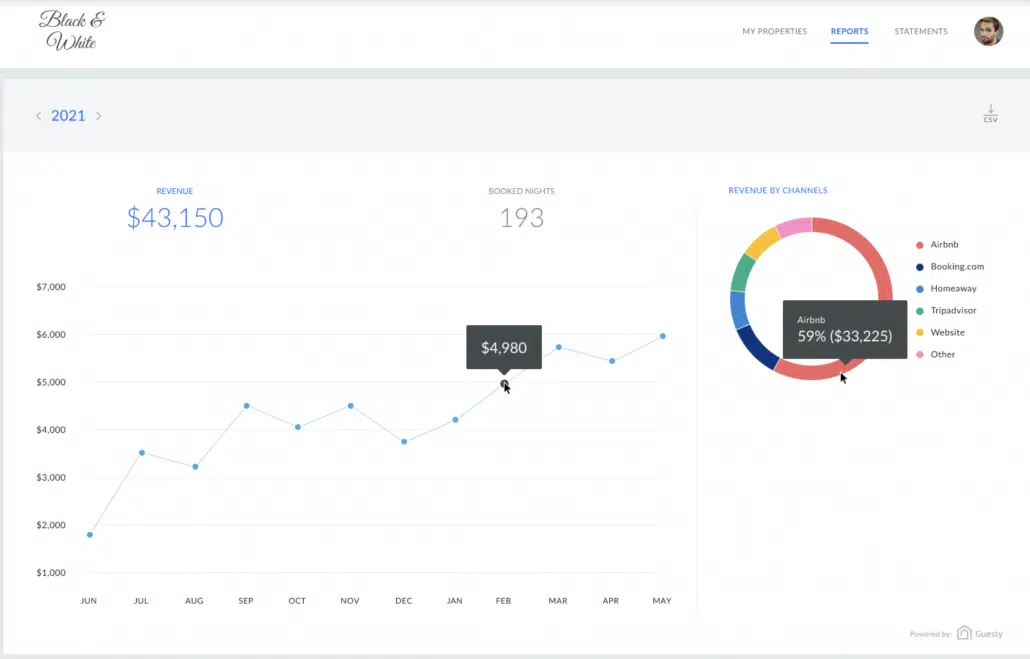Go to previous year with left chevron

point(39,116)
